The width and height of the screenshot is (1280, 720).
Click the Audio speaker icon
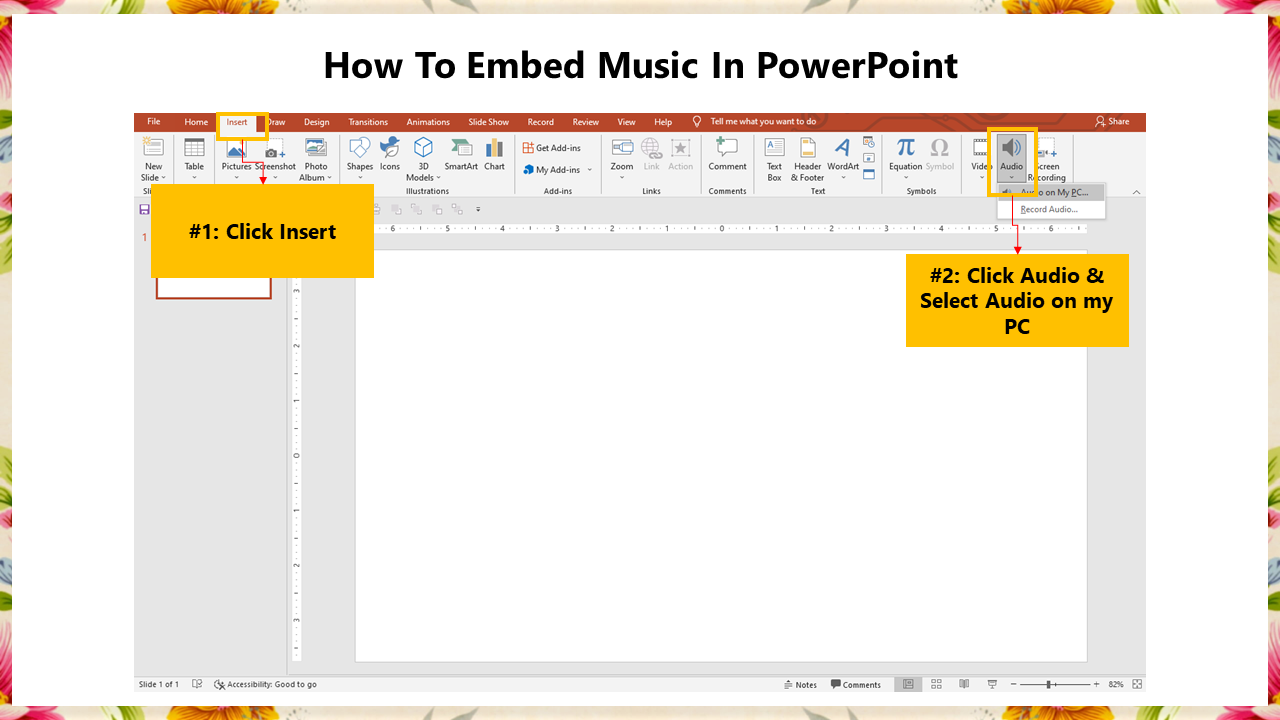coord(1012,148)
